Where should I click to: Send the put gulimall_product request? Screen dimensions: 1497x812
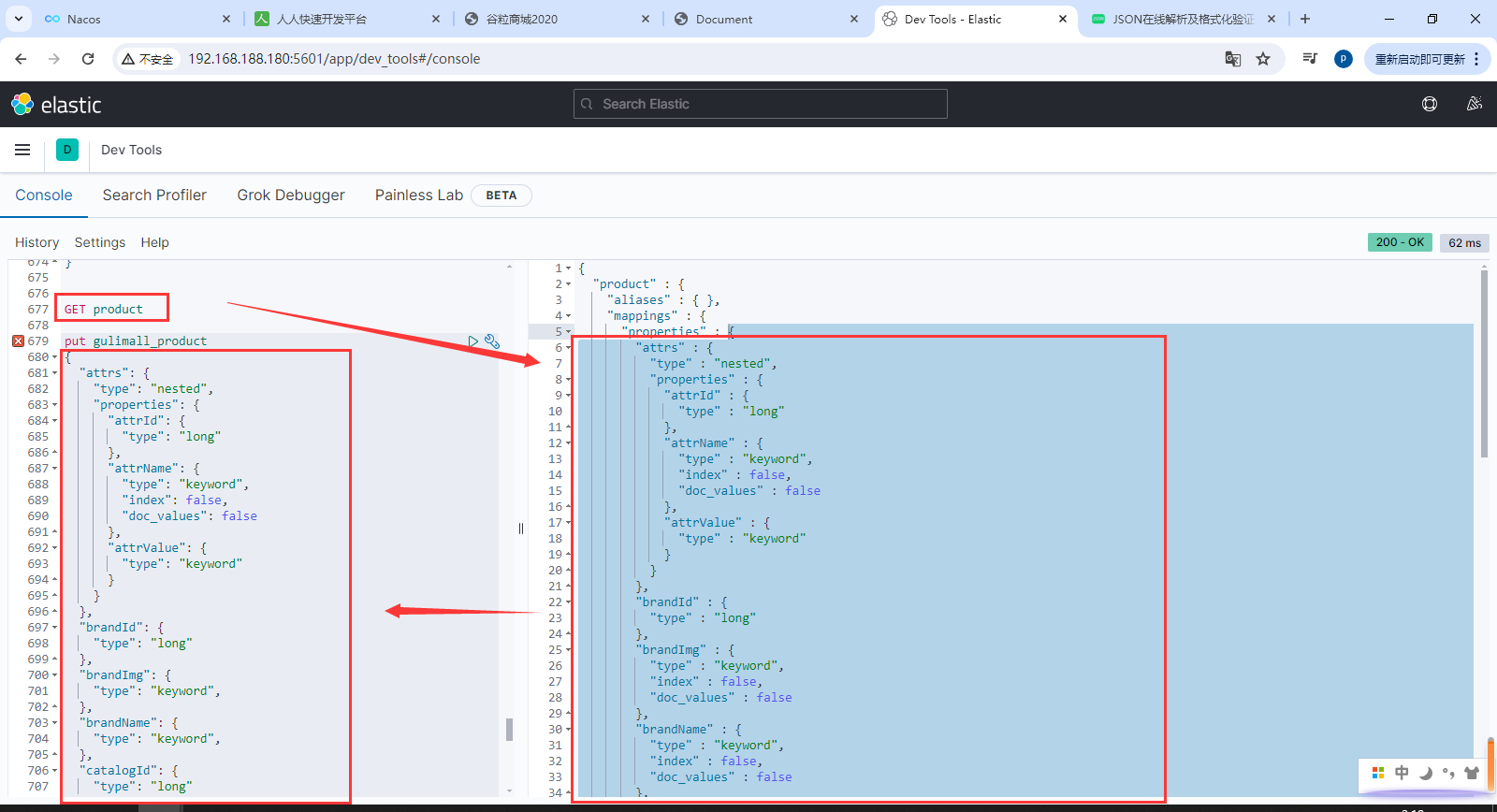(x=472, y=341)
